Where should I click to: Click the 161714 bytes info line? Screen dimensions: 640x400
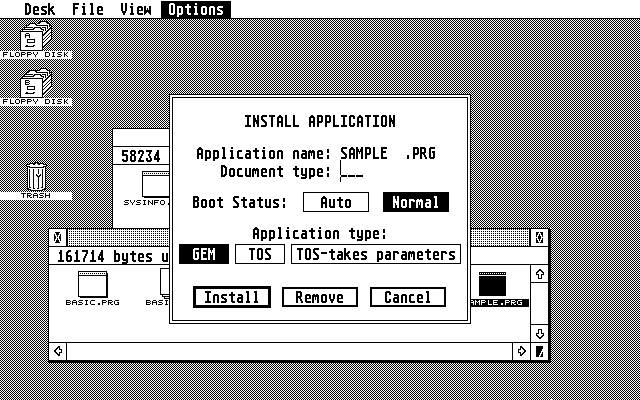click(x=113, y=256)
